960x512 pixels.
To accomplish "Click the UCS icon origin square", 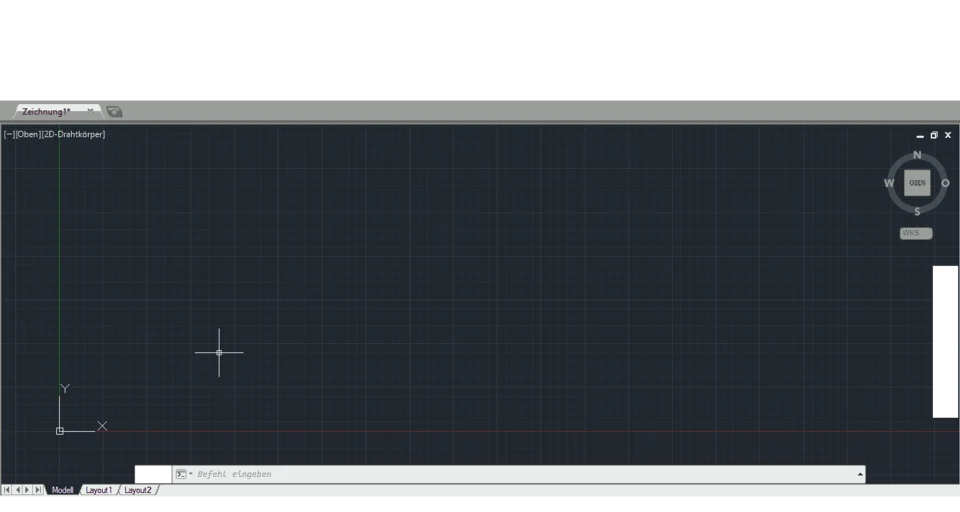I will pos(59,431).
